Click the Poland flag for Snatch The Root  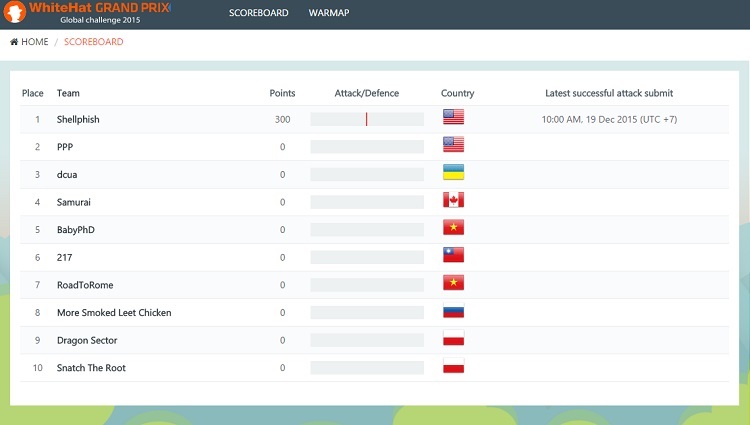click(453, 365)
